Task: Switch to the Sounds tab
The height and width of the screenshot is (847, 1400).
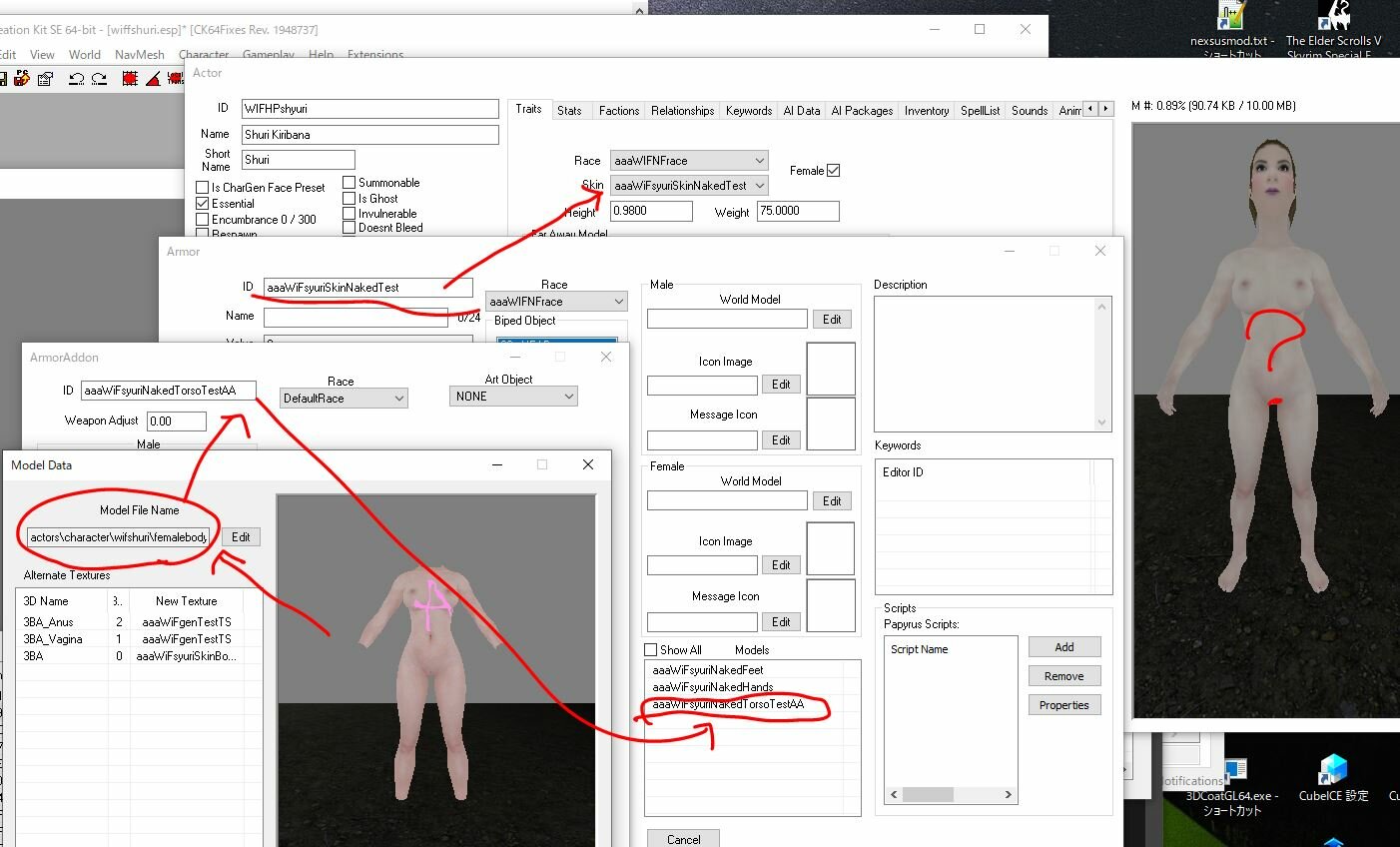Action: (1030, 111)
